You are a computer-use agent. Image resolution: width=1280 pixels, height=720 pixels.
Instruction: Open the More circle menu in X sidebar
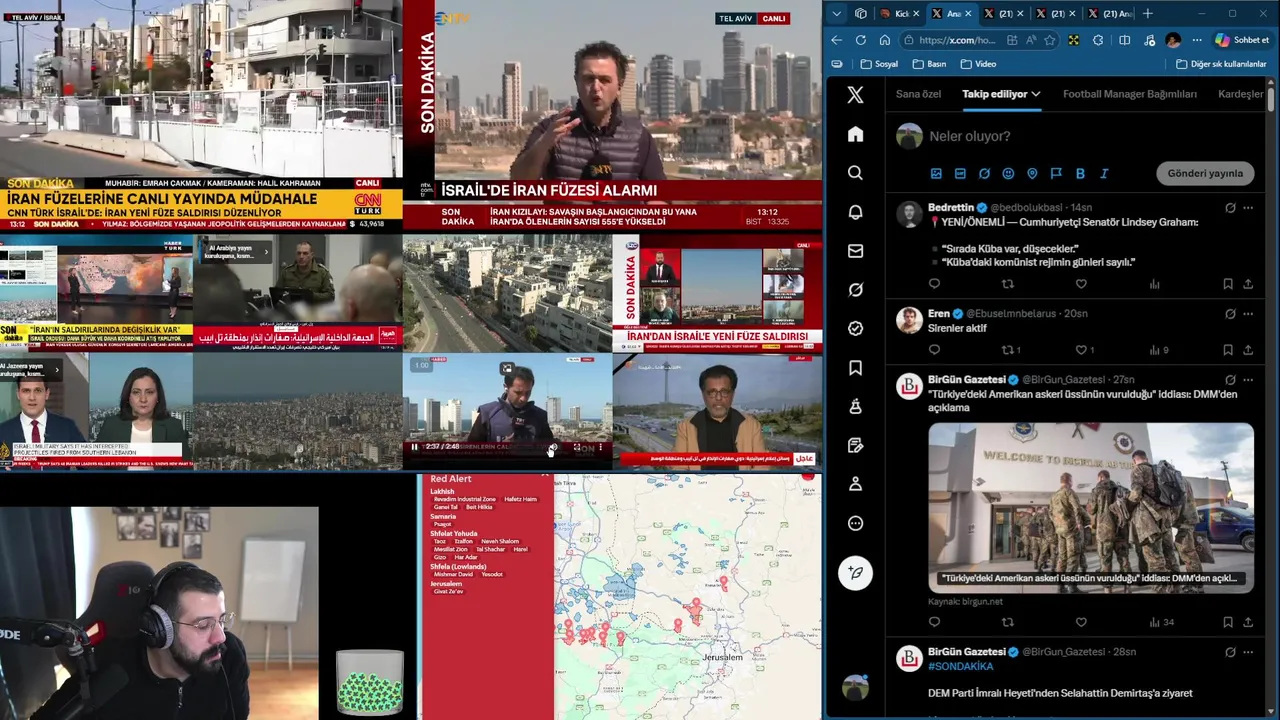(x=855, y=523)
